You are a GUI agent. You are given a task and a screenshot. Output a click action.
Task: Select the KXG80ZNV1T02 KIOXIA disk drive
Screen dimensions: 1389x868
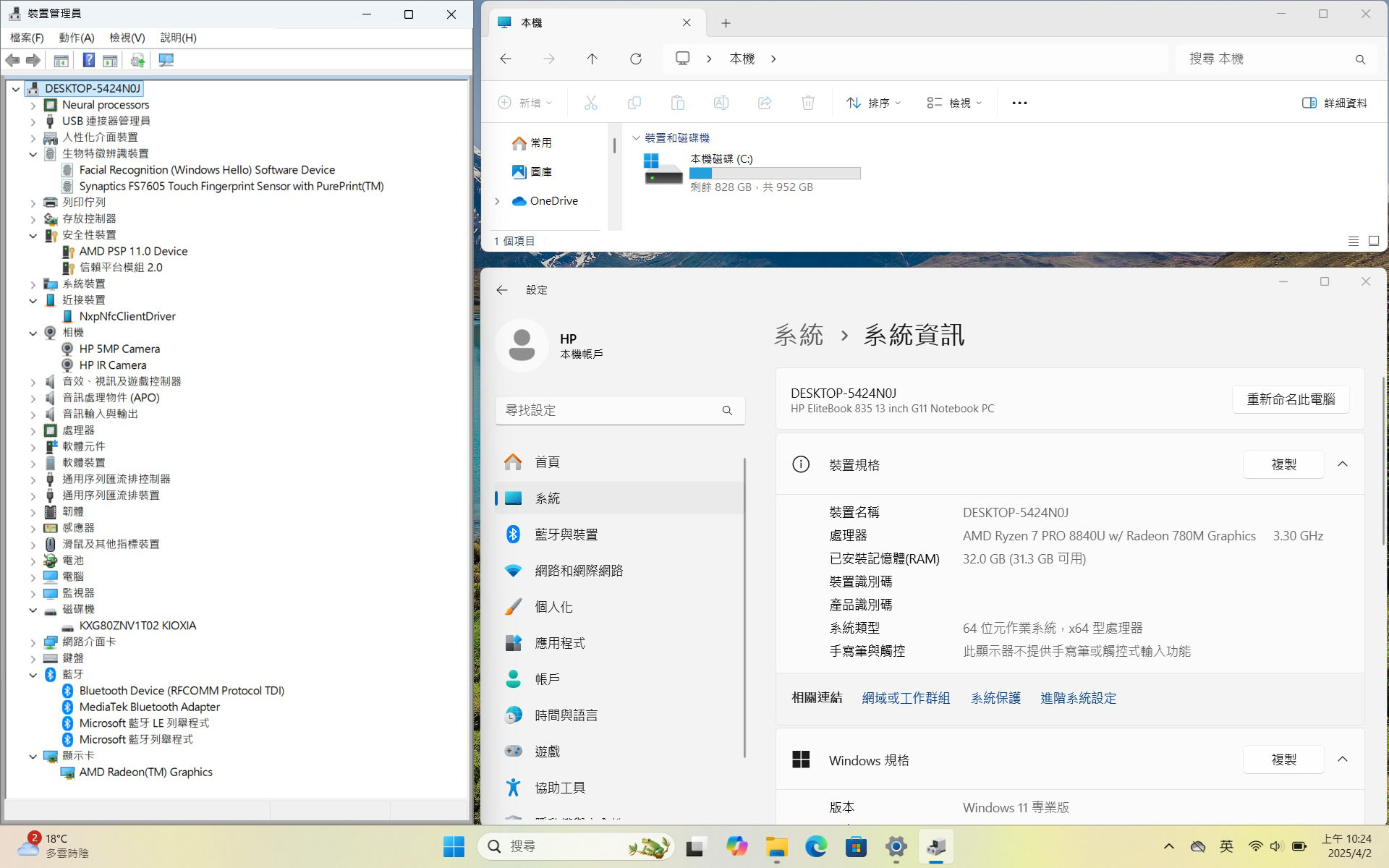(137, 626)
